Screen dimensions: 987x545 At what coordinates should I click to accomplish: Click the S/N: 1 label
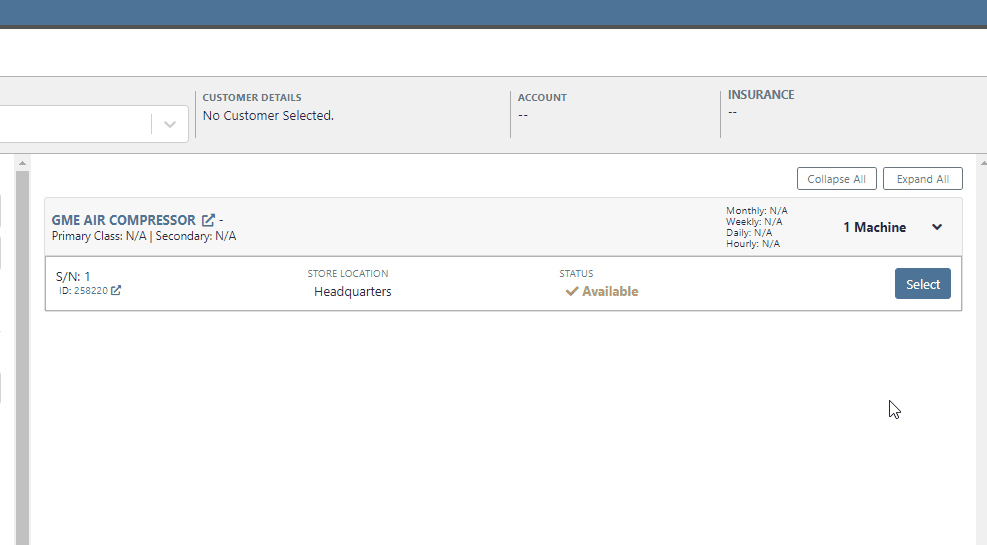click(73, 276)
